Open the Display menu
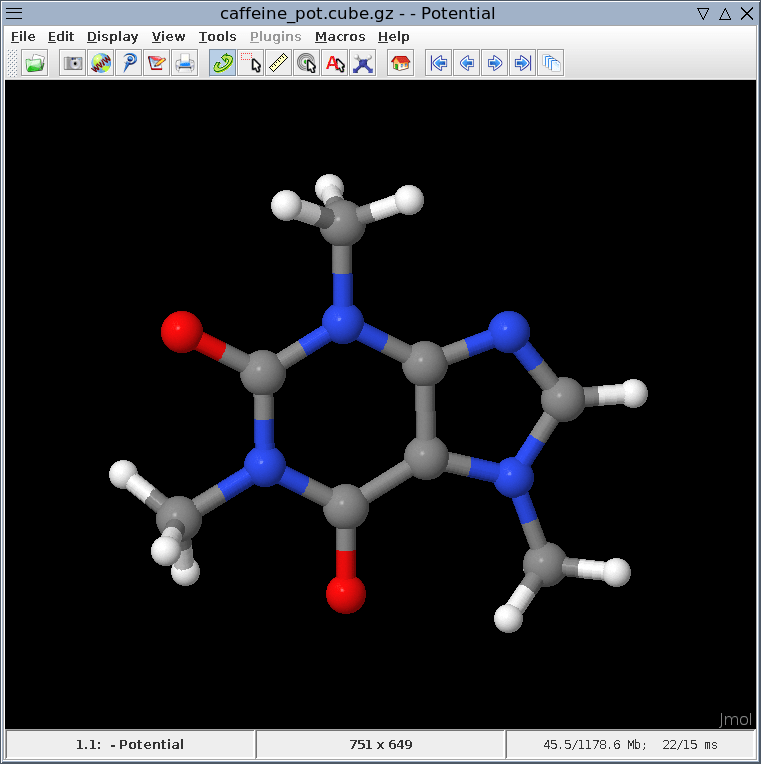 click(x=113, y=37)
